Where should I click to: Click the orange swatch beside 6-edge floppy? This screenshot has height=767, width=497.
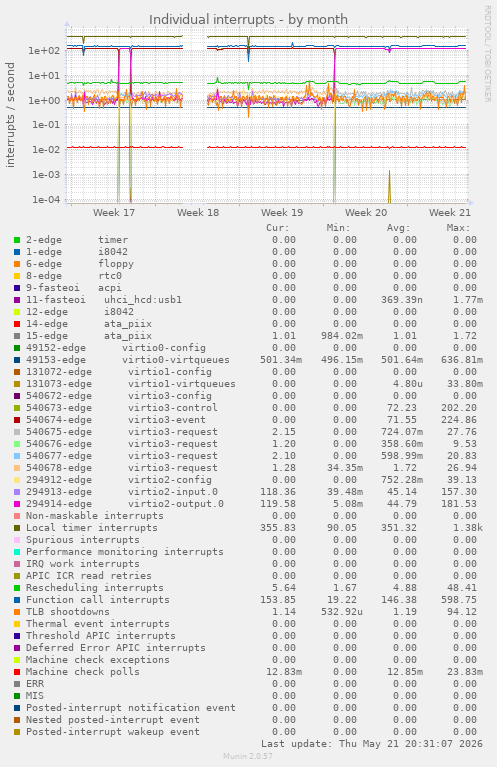coord(17,264)
